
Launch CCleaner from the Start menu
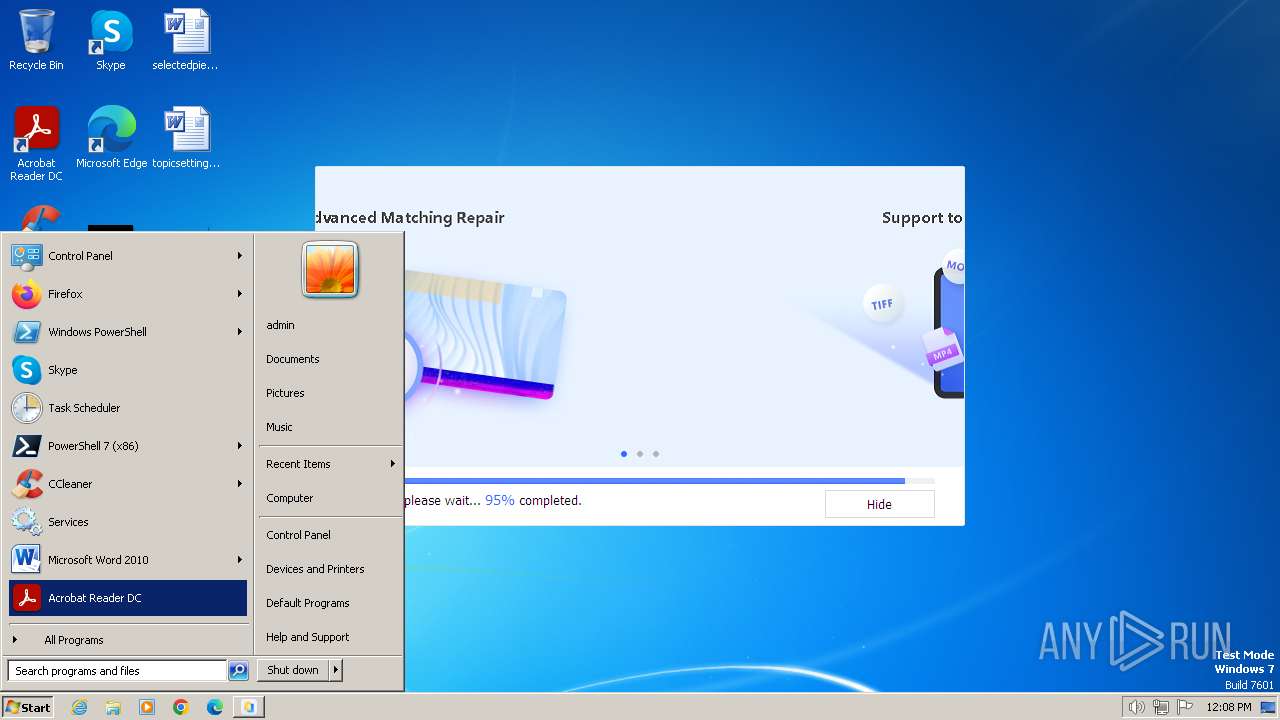[x=127, y=484]
